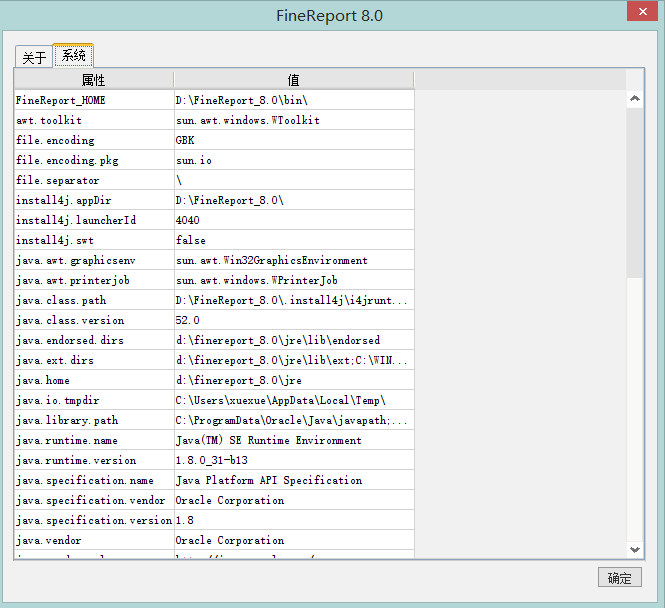This screenshot has width=665, height=608.
Task: Select the java.runtime.version property cell
Action: pos(94,460)
